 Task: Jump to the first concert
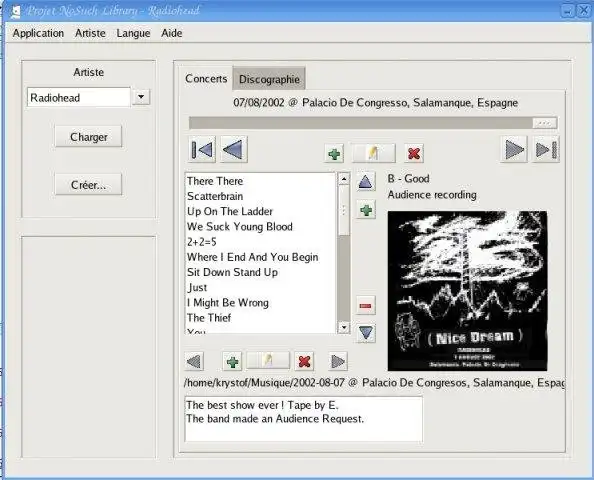pyautogui.click(x=202, y=149)
